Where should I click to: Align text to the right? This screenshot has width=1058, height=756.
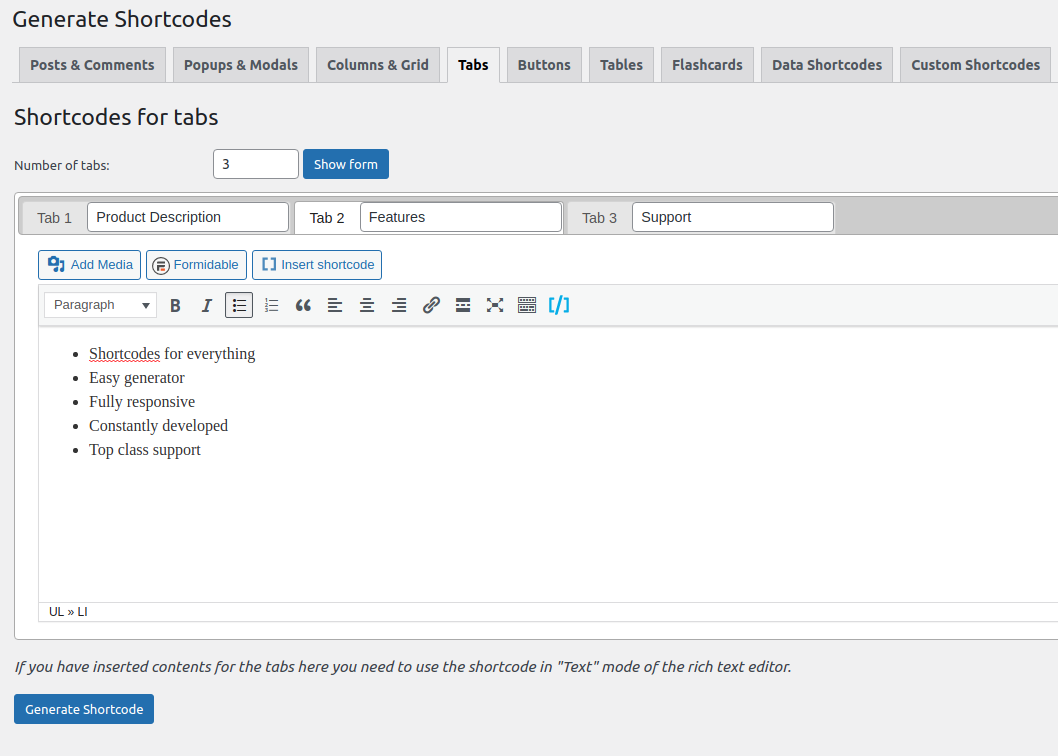click(399, 305)
